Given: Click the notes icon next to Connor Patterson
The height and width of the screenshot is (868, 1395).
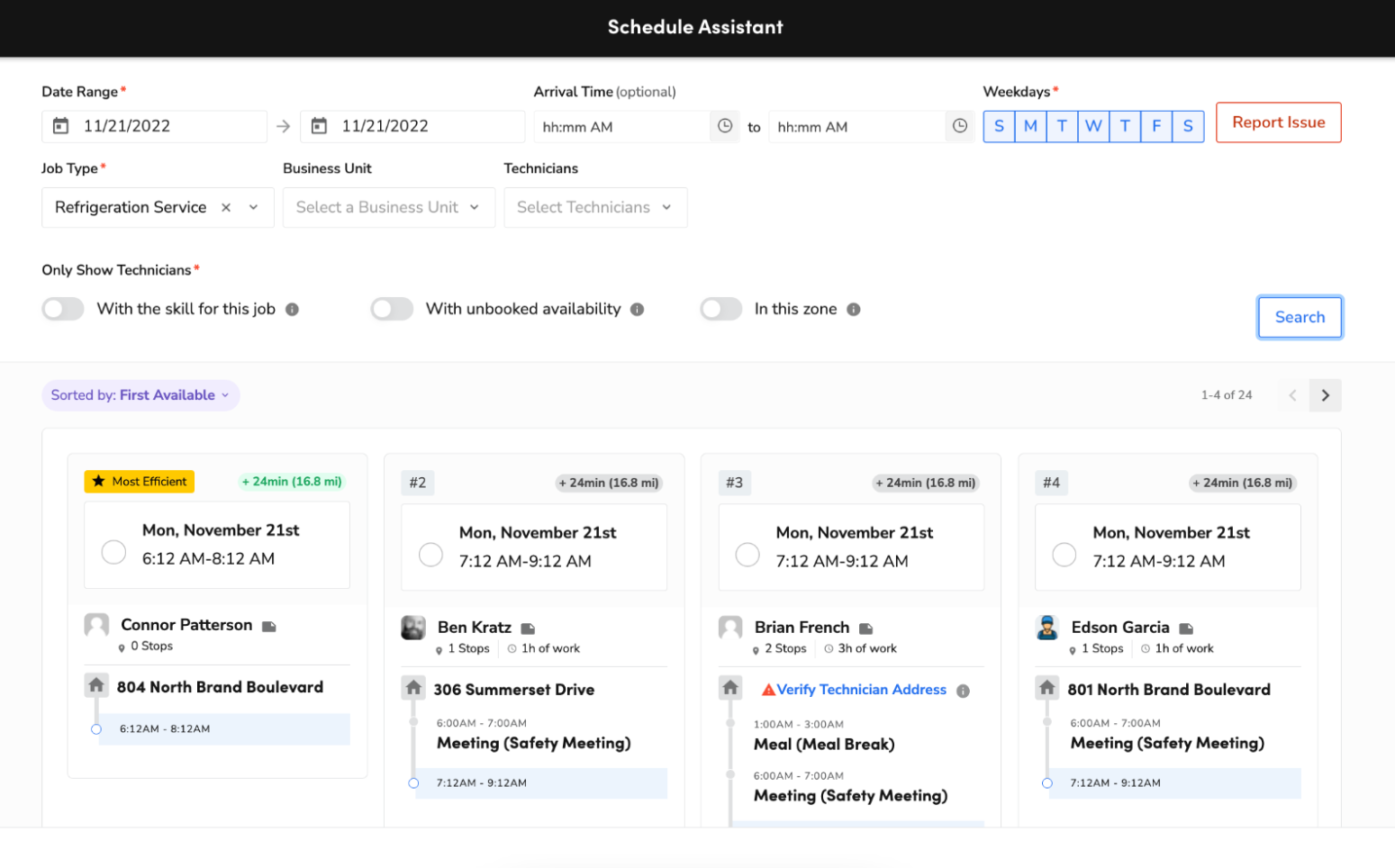Looking at the screenshot, I should (267, 625).
